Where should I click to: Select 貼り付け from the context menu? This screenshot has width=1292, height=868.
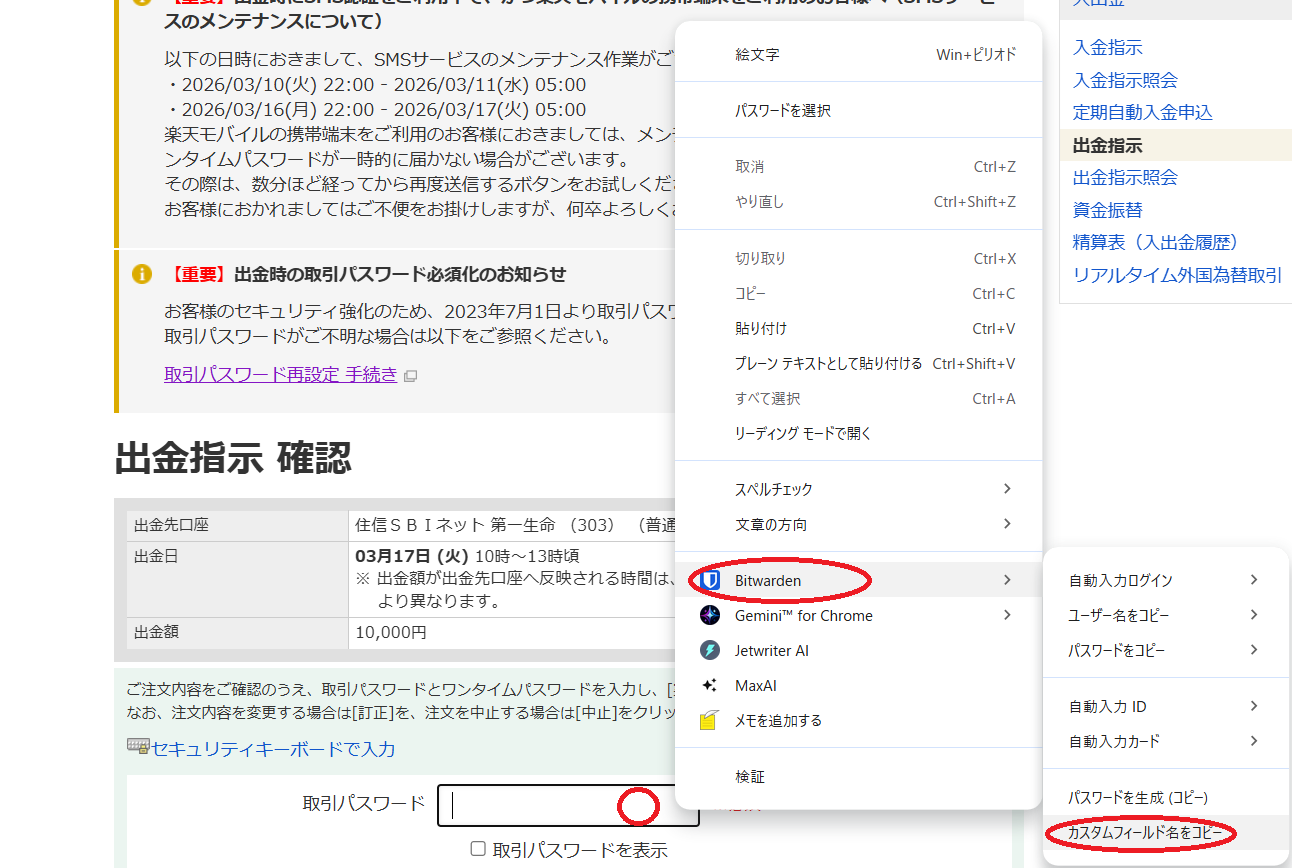pyautogui.click(x=761, y=328)
